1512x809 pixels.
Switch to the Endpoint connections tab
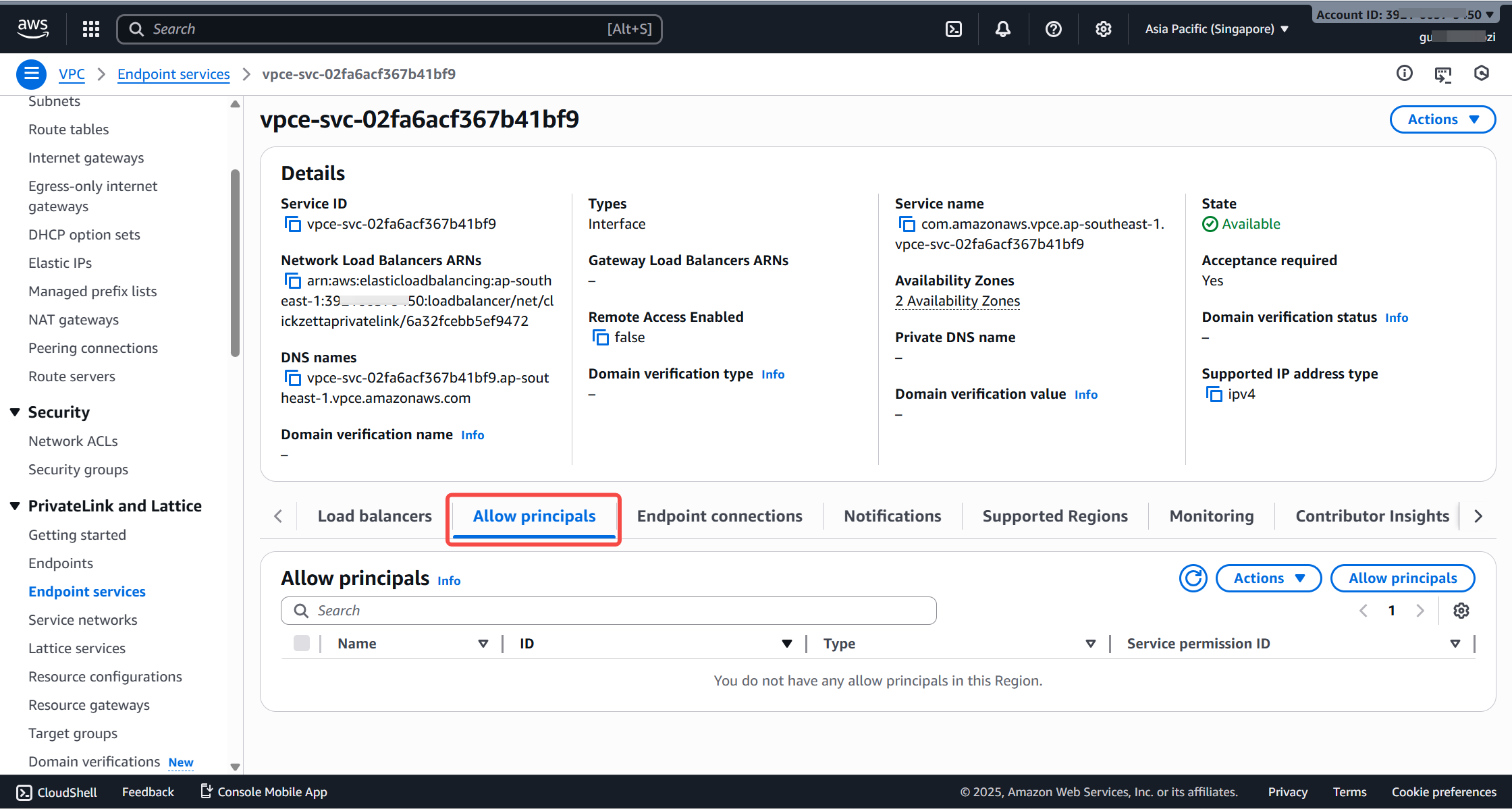click(720, 516)
